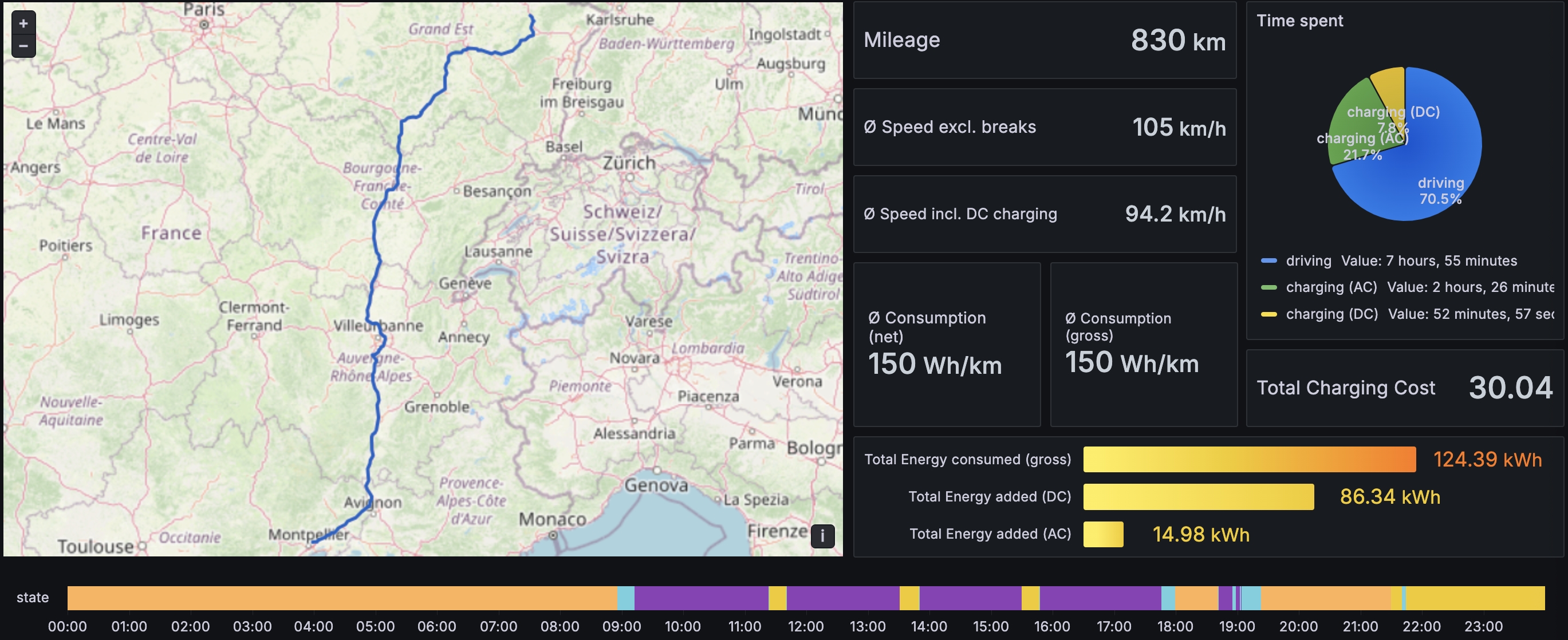Viewport: 1568px width, 640px height.
Task: Zoom in on the trip map
Action: pos(23,23)
